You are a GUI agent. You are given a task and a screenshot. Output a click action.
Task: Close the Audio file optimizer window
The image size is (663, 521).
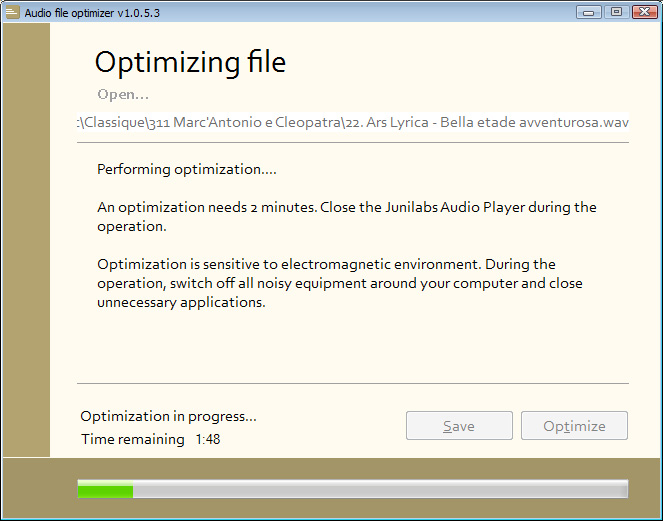pos(644,12)
